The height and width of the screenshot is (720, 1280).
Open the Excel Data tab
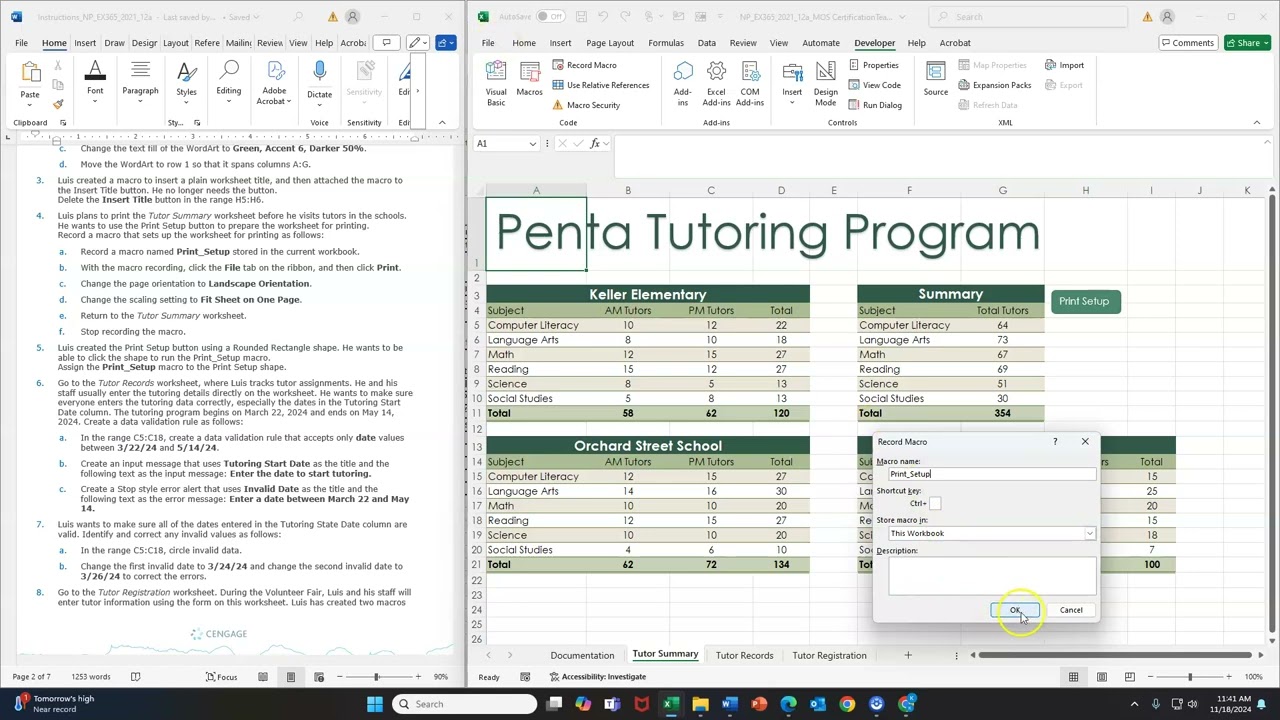pos(706,43)
